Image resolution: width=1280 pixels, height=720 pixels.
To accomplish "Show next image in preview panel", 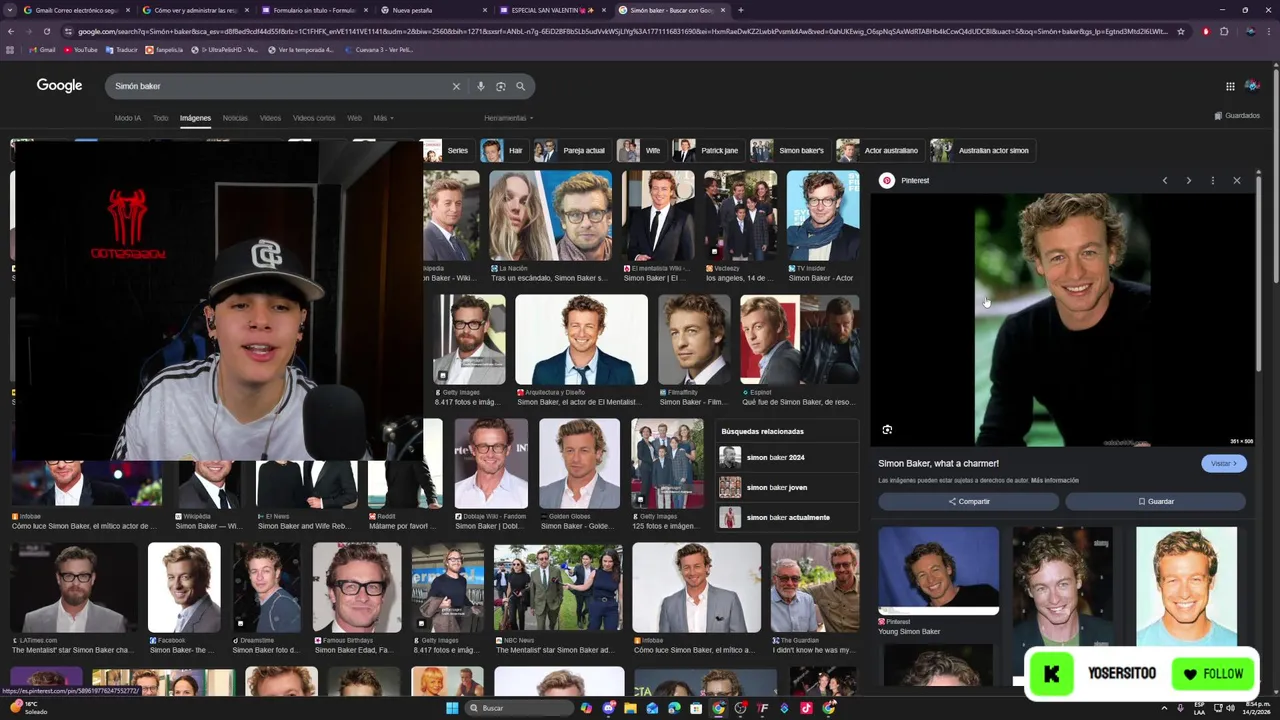I will click(x=1189, y=181).
